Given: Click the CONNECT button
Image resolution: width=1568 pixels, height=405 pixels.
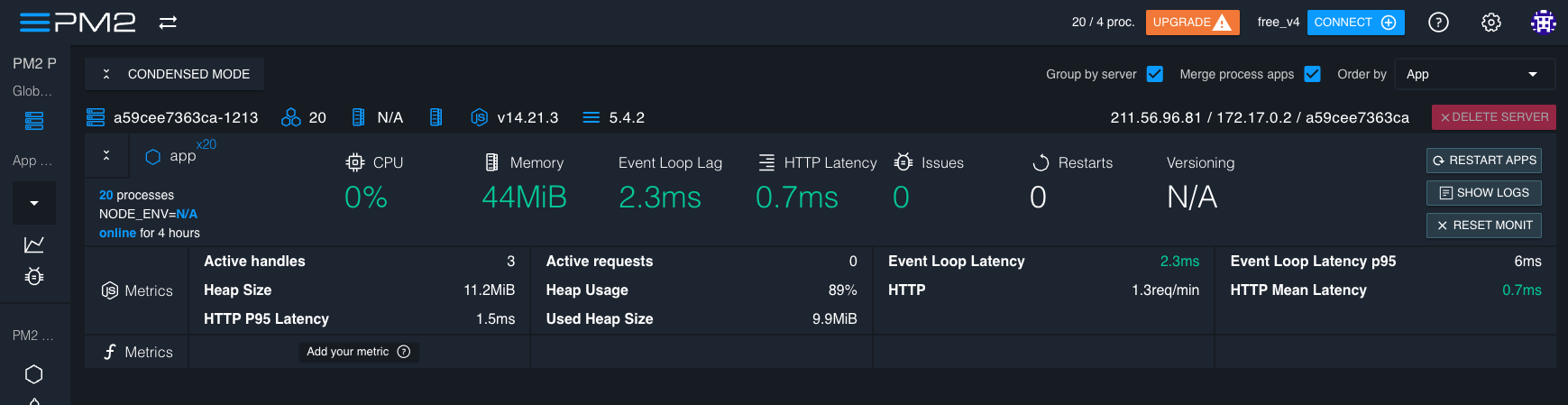Looking at the screenshot, I should click(x=1355, y=23).
